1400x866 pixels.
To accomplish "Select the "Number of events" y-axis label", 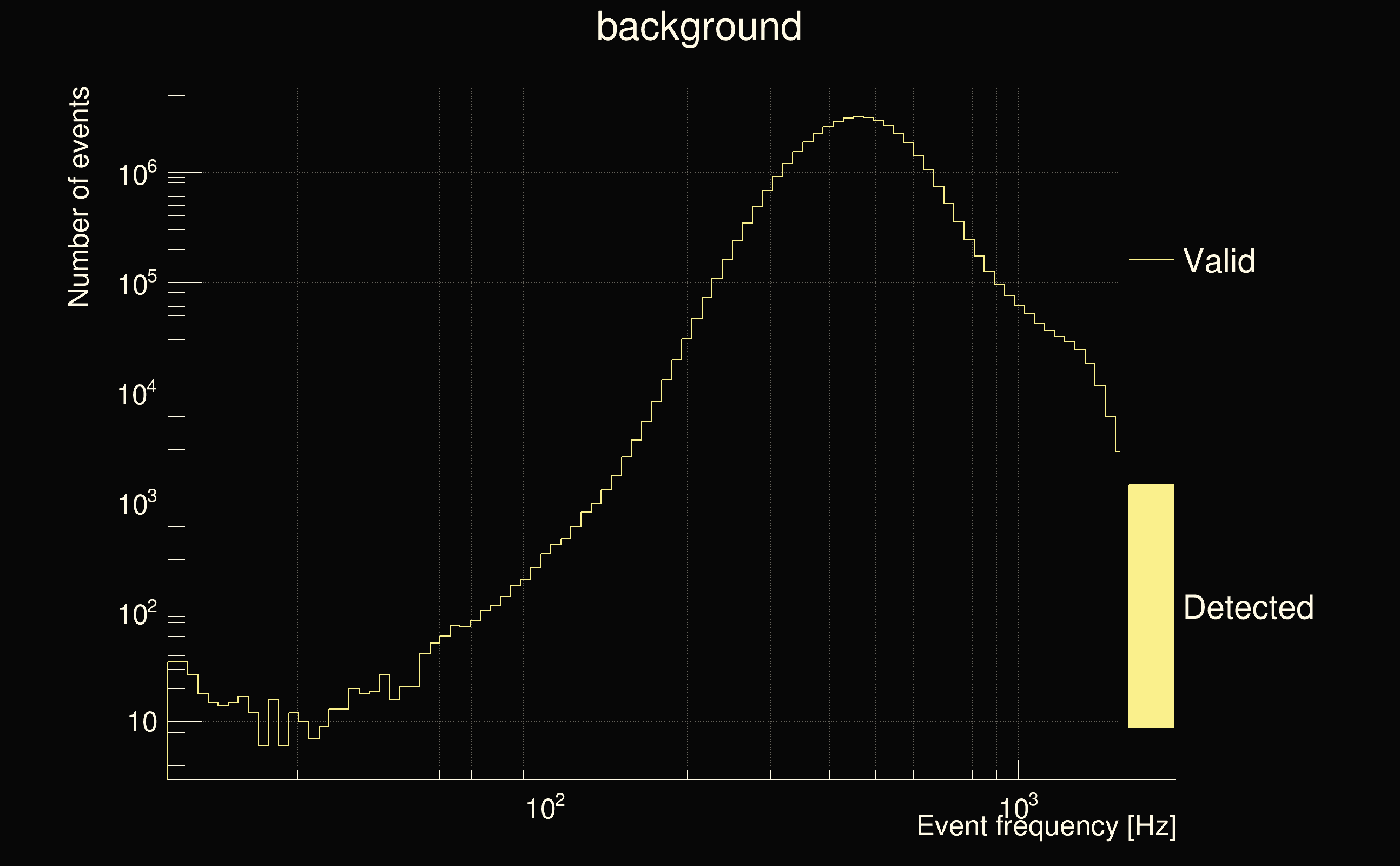I will (x=79, y=197).
